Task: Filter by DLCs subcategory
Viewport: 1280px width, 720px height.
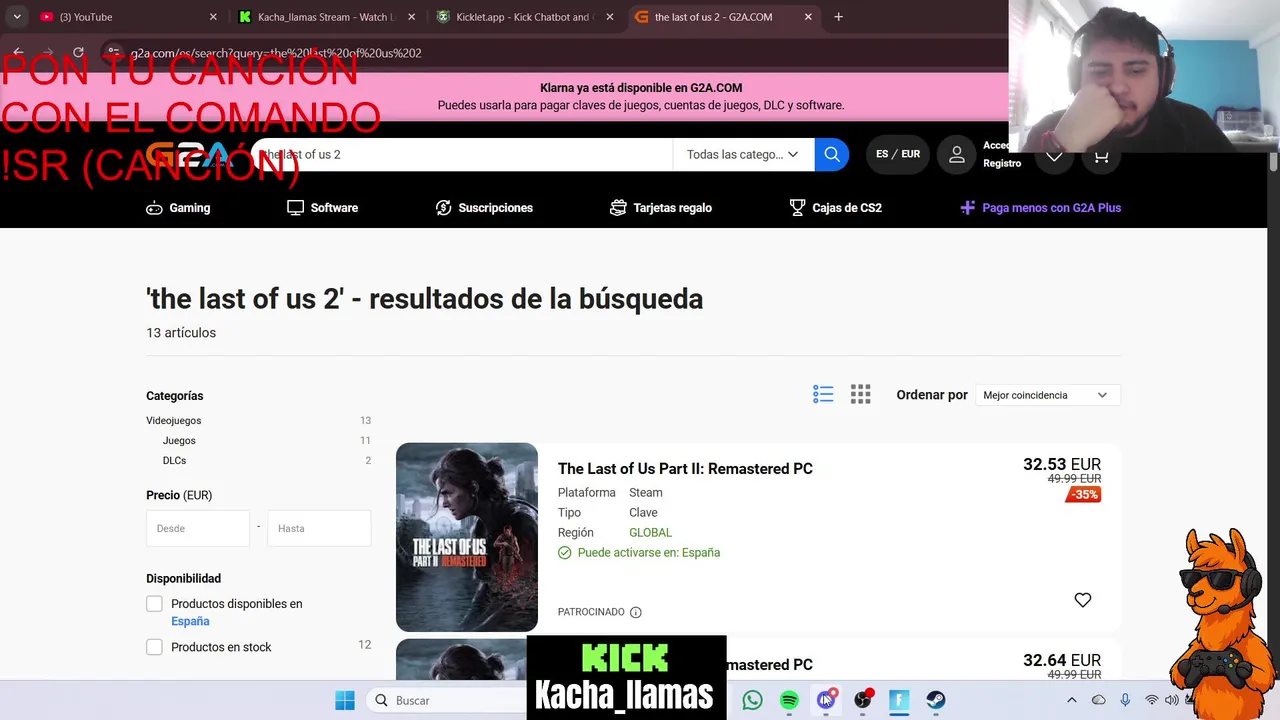Action: 174,461
